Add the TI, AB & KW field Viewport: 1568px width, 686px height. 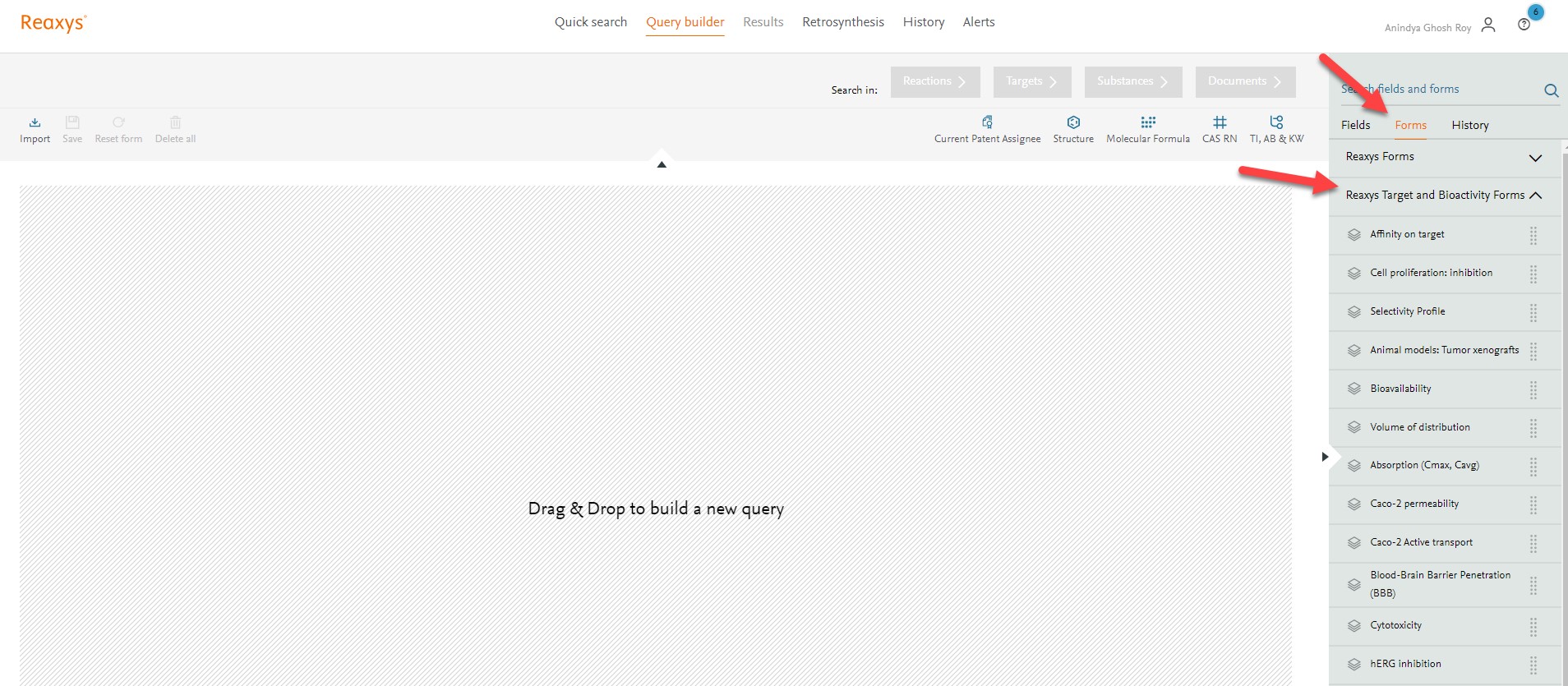click(1276, 122)
